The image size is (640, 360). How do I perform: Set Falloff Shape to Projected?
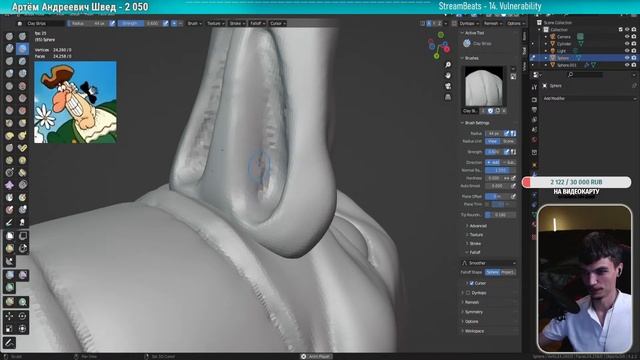click(508, 272)
